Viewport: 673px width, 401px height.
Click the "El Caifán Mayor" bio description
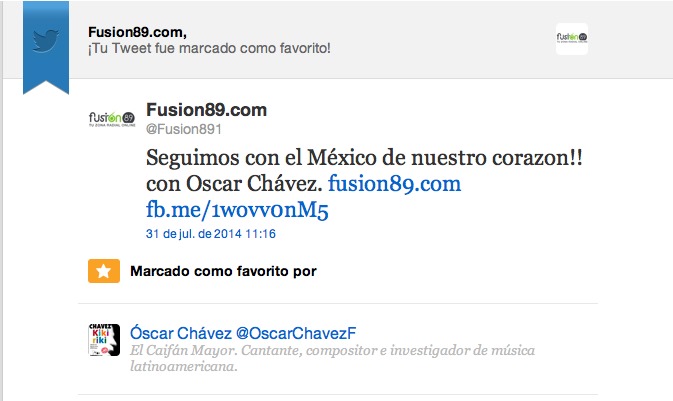tap(183, 350)
